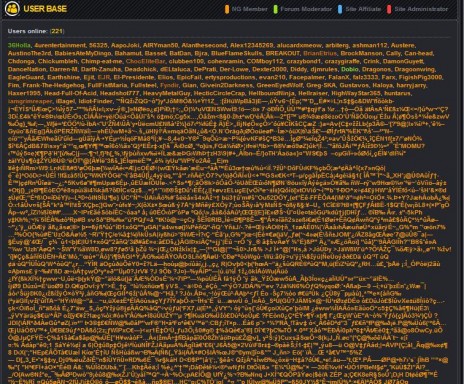Select the clubben100 user link

point(186,61)
